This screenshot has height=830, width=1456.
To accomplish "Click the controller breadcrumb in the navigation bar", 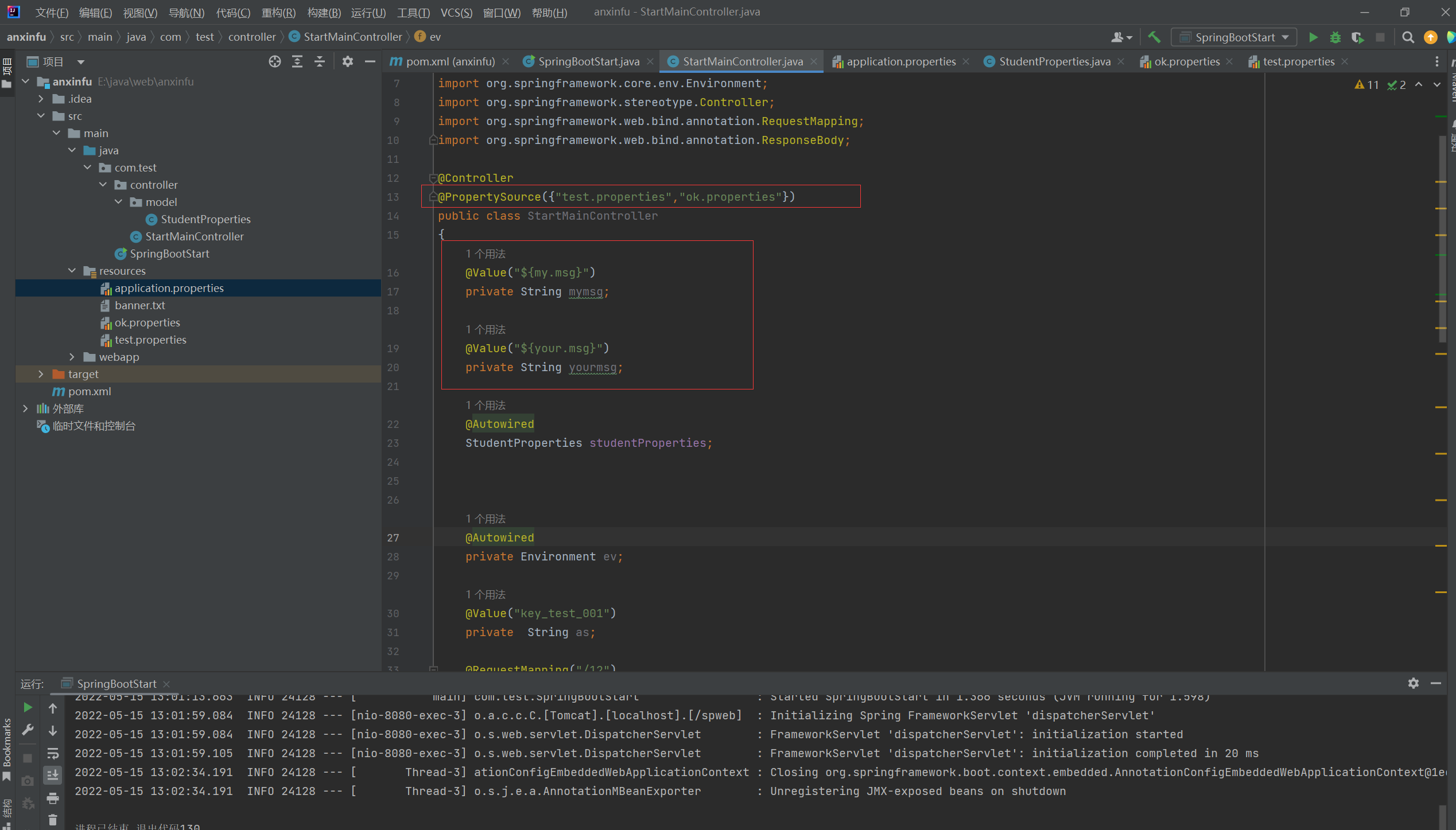I will pos(251,37).
